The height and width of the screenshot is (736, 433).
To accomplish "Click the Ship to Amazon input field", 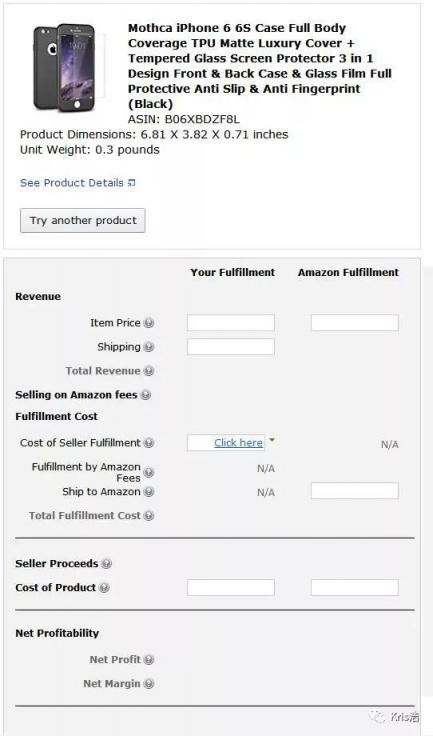I will pos(355,491).
